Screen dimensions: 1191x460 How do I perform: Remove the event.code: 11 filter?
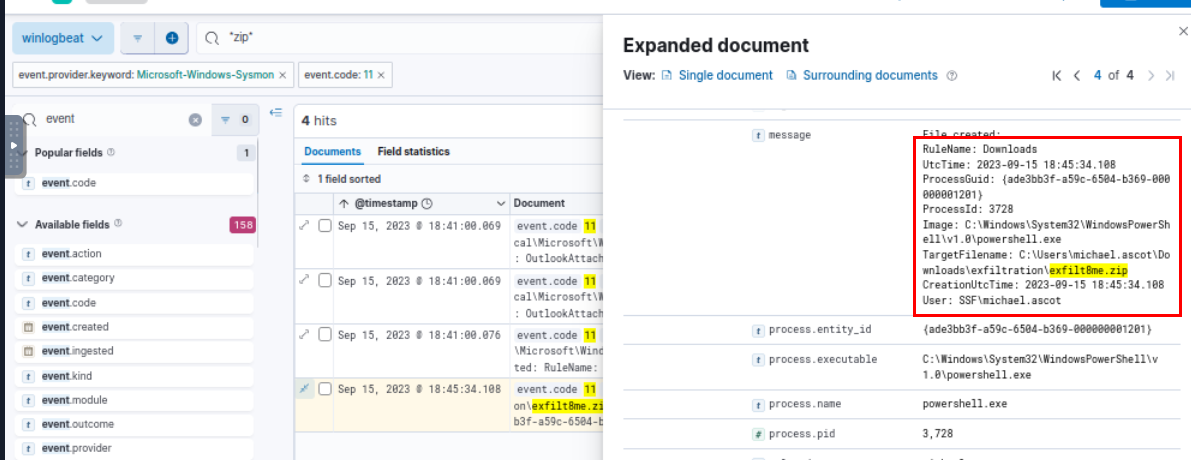[381, 75]
